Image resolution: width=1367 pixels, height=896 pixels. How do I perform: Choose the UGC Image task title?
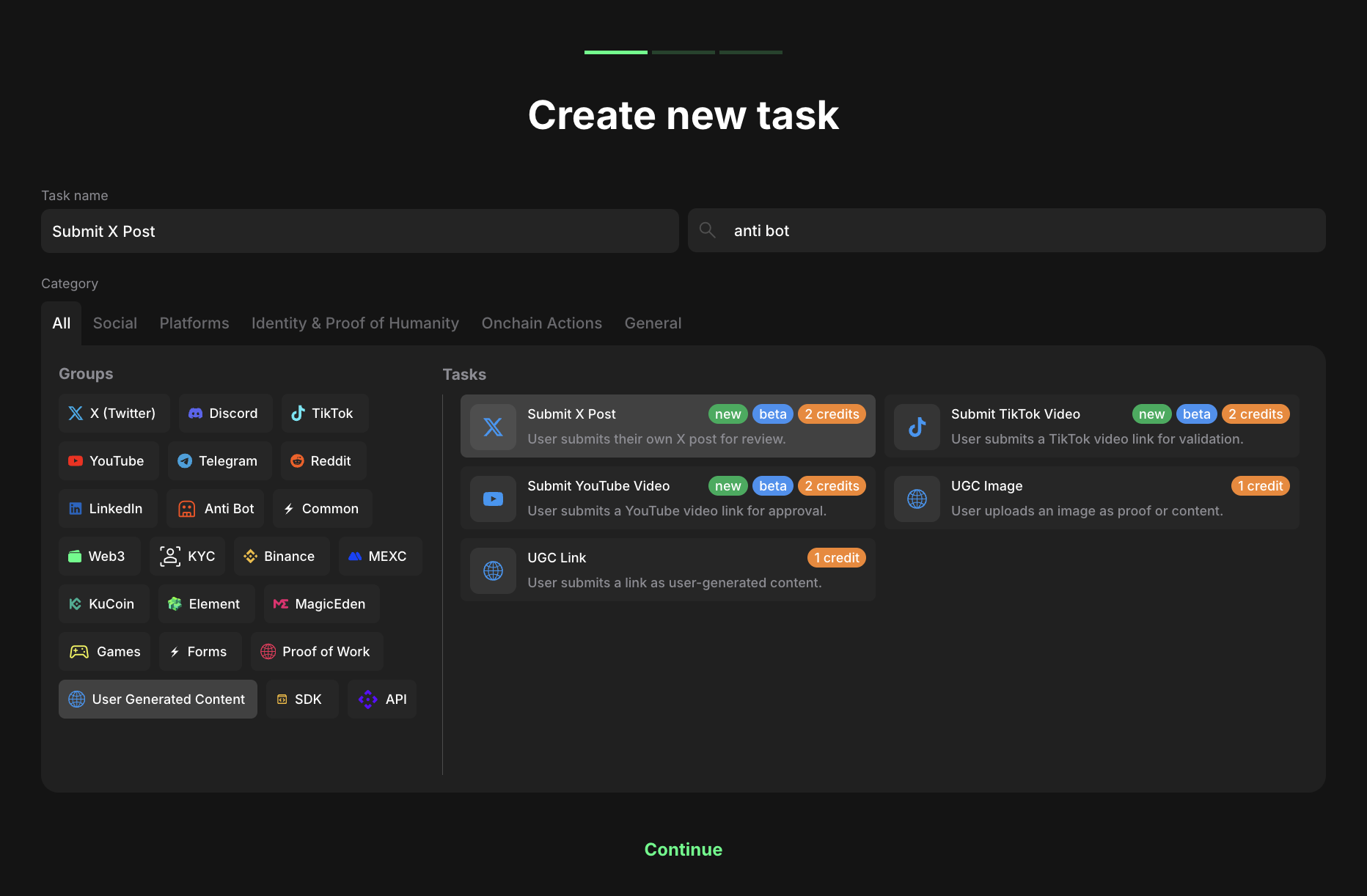(986, 486)
